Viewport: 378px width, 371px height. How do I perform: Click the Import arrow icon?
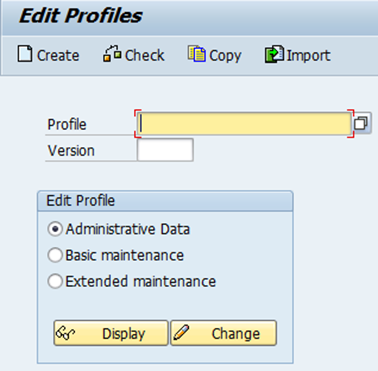274,54
